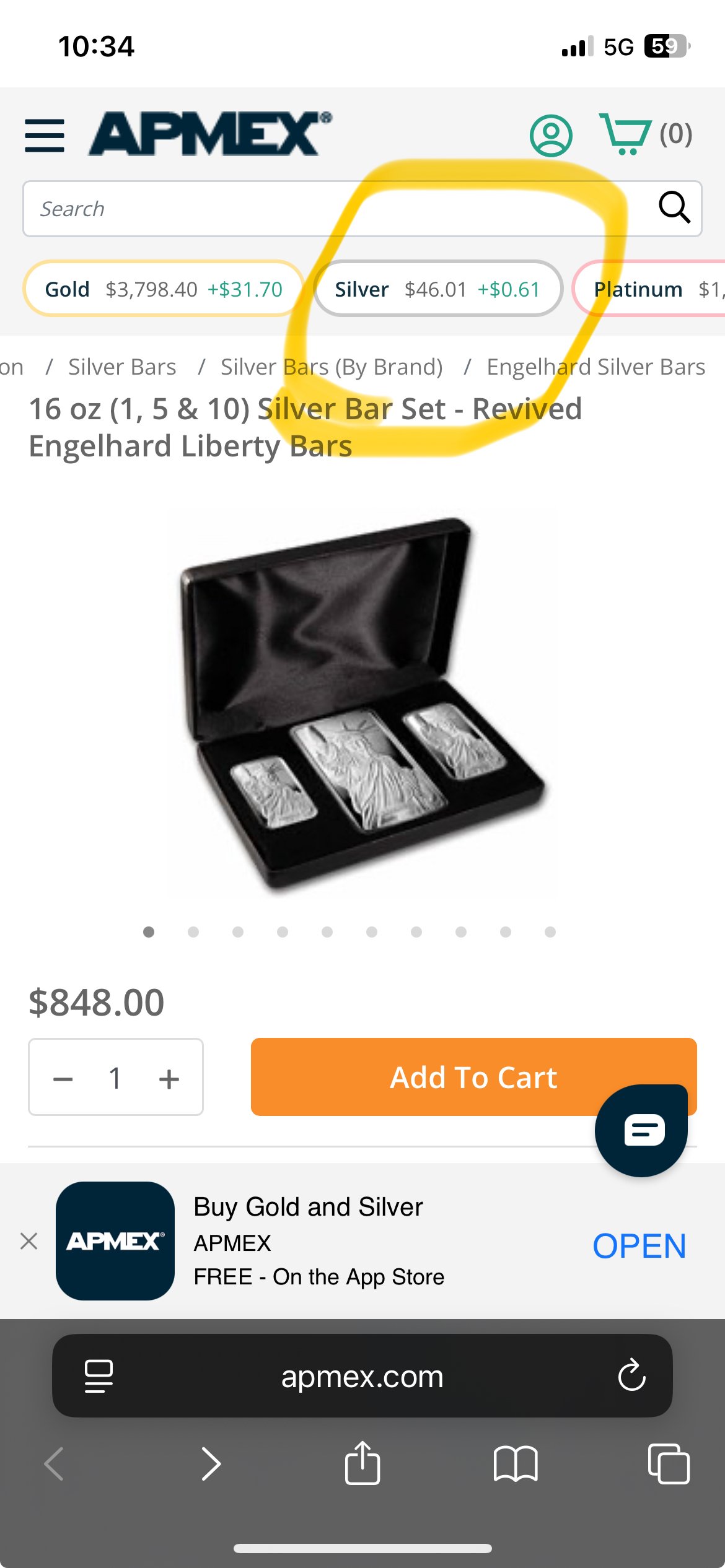725x1568 pixels.
Task: Select the second image carousel dot
Action: tap(193, 932)
